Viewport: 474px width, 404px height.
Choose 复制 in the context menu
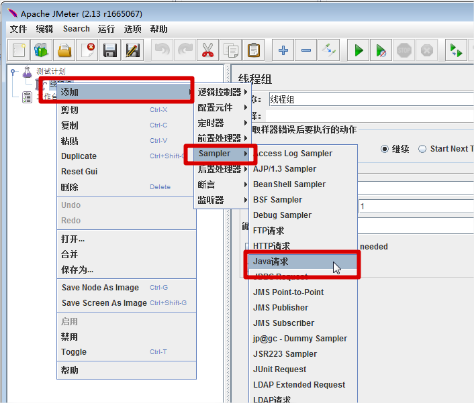pos(126,125)
